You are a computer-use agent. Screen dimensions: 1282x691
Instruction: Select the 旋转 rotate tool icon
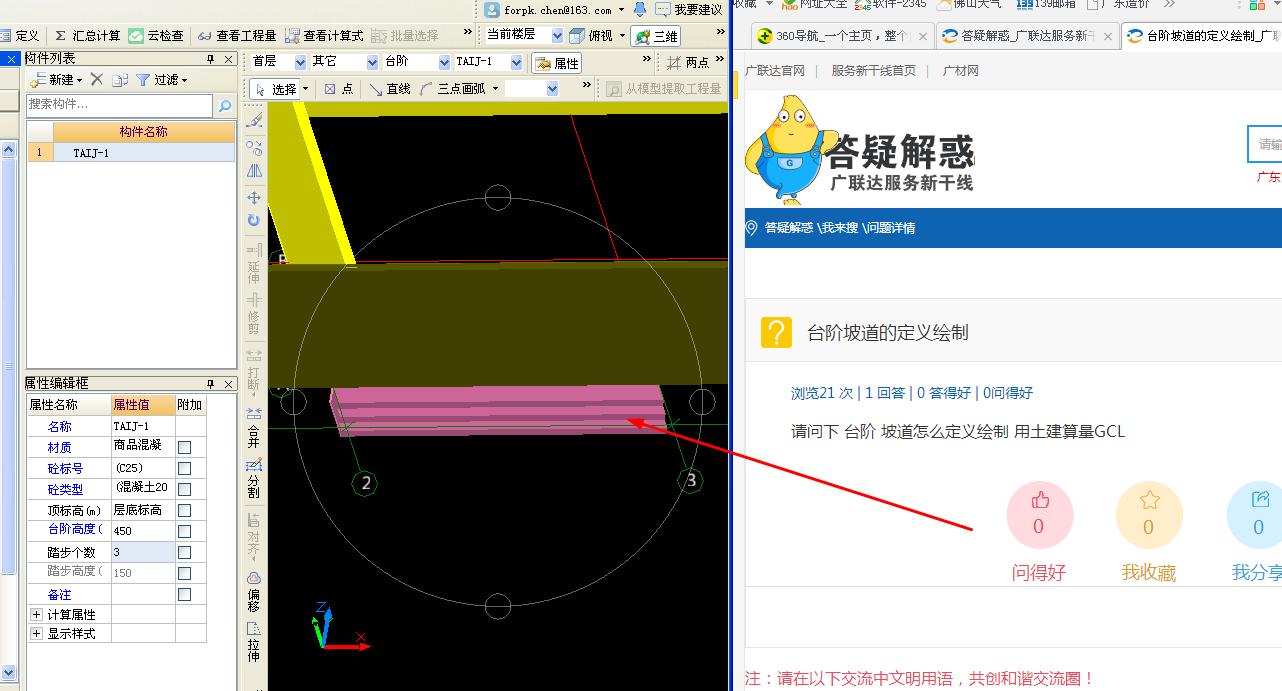coord(254,220)
